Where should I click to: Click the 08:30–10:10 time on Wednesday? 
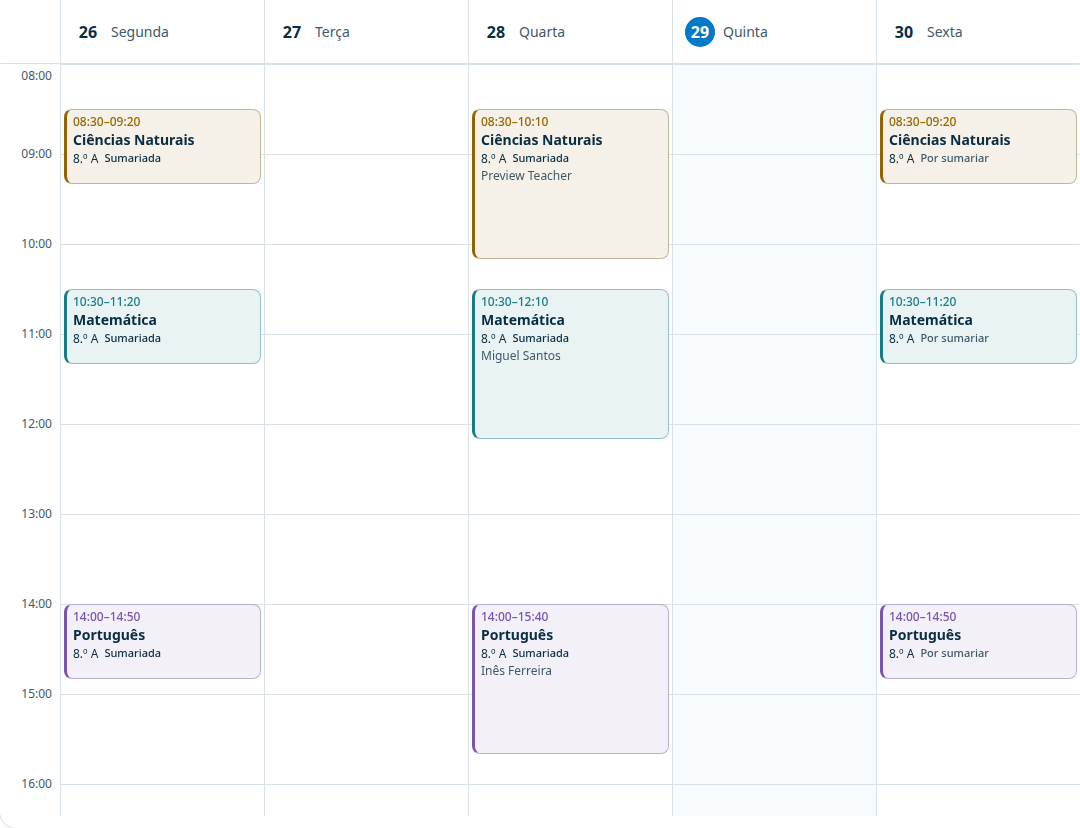coord(515,122)
